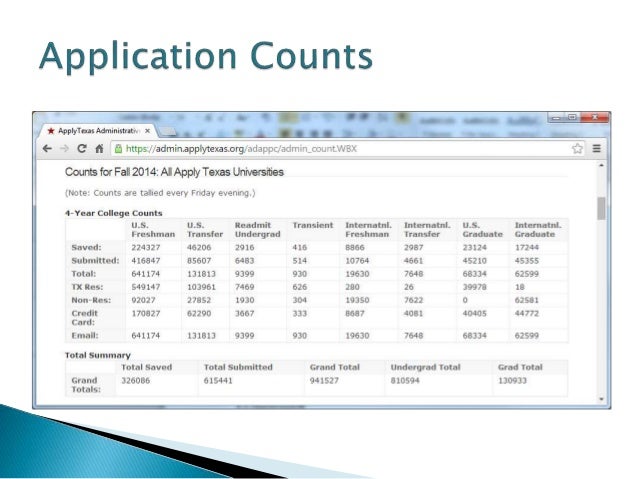
Task: Click the 4-Year College Counts heading
Action: (x=114, y=213)
